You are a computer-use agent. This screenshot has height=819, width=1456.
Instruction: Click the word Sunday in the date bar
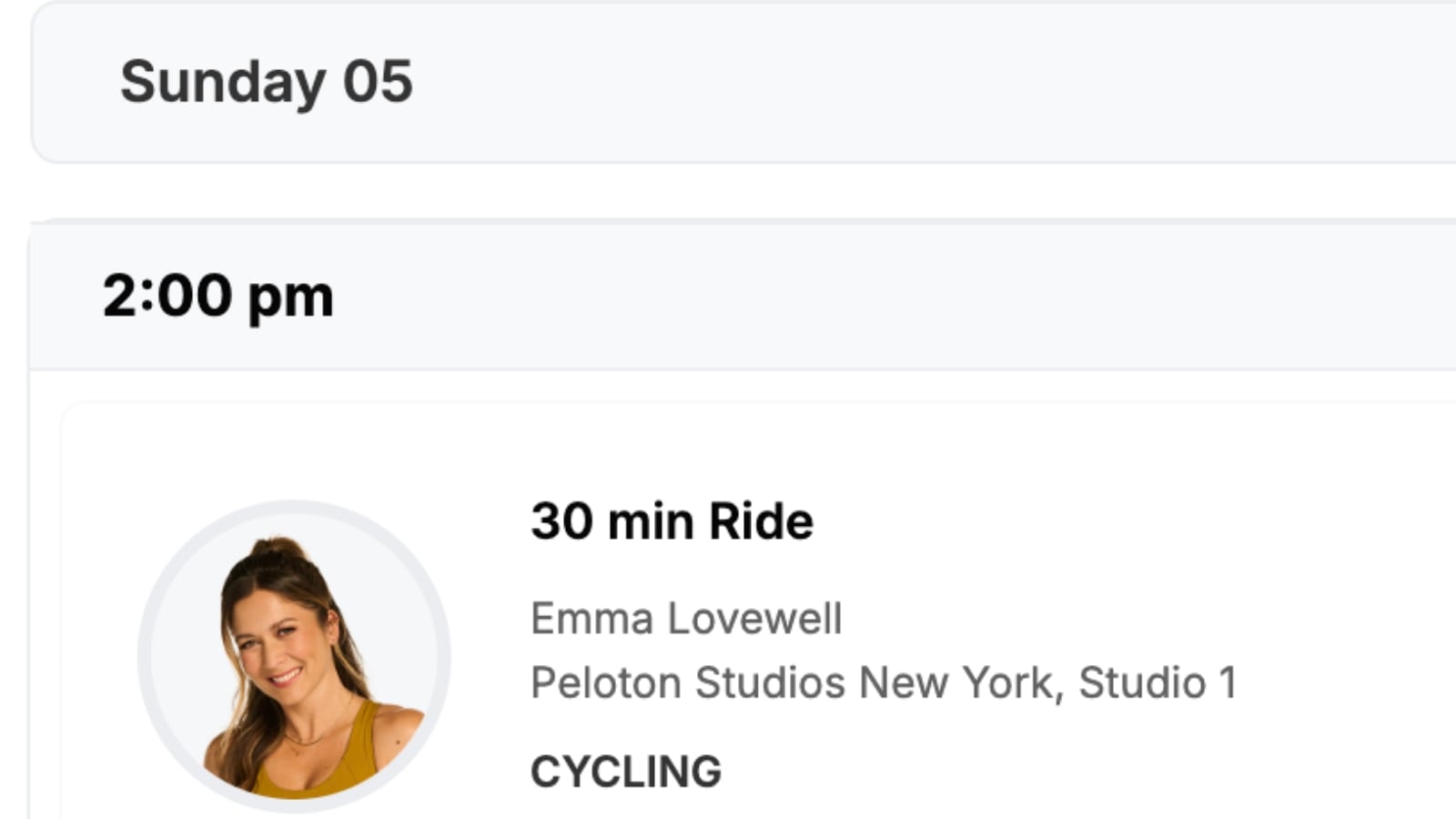(x=223, y=82)
